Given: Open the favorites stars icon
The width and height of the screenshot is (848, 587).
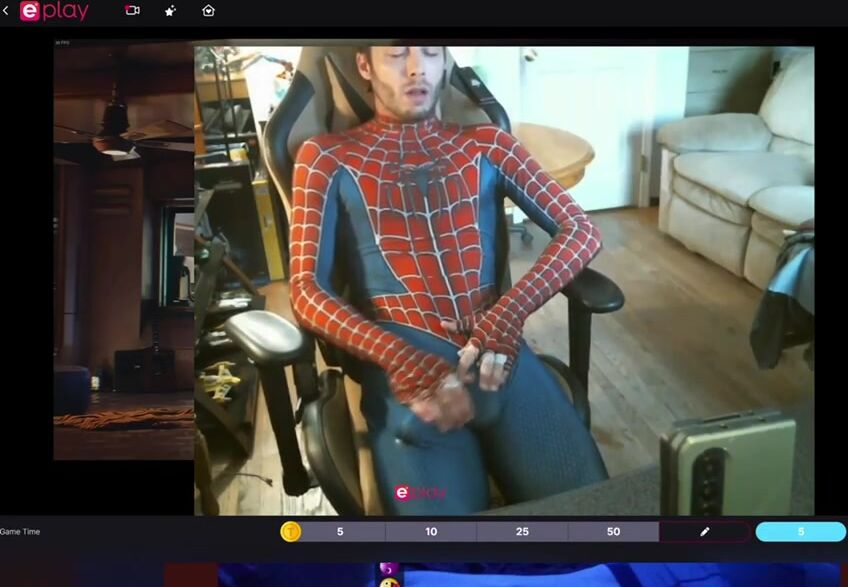Looking at the screenshot, I should click(170, 11).
